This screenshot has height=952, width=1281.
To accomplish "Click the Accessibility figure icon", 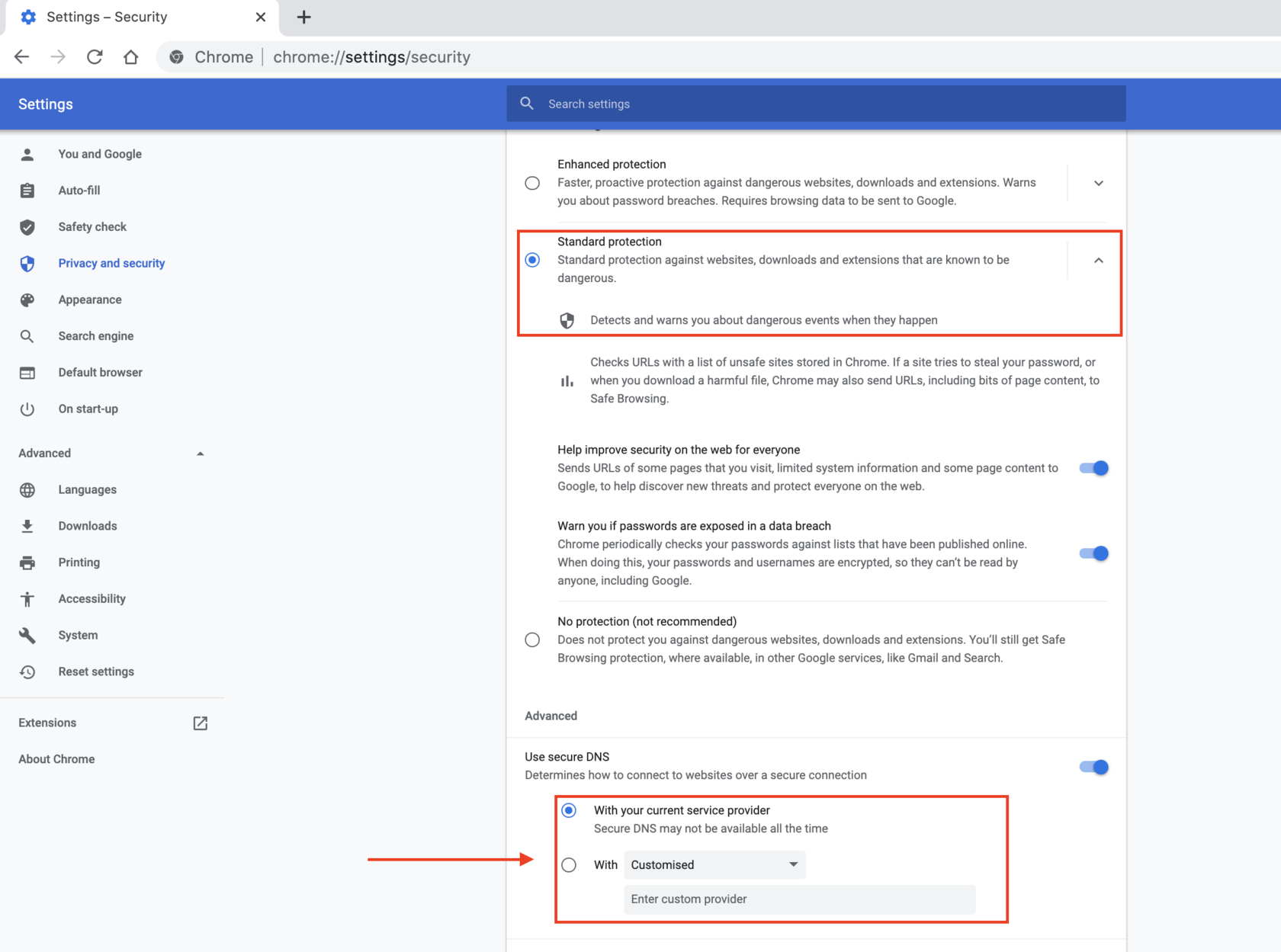I will pyautogui.click(x=27, y=599).
